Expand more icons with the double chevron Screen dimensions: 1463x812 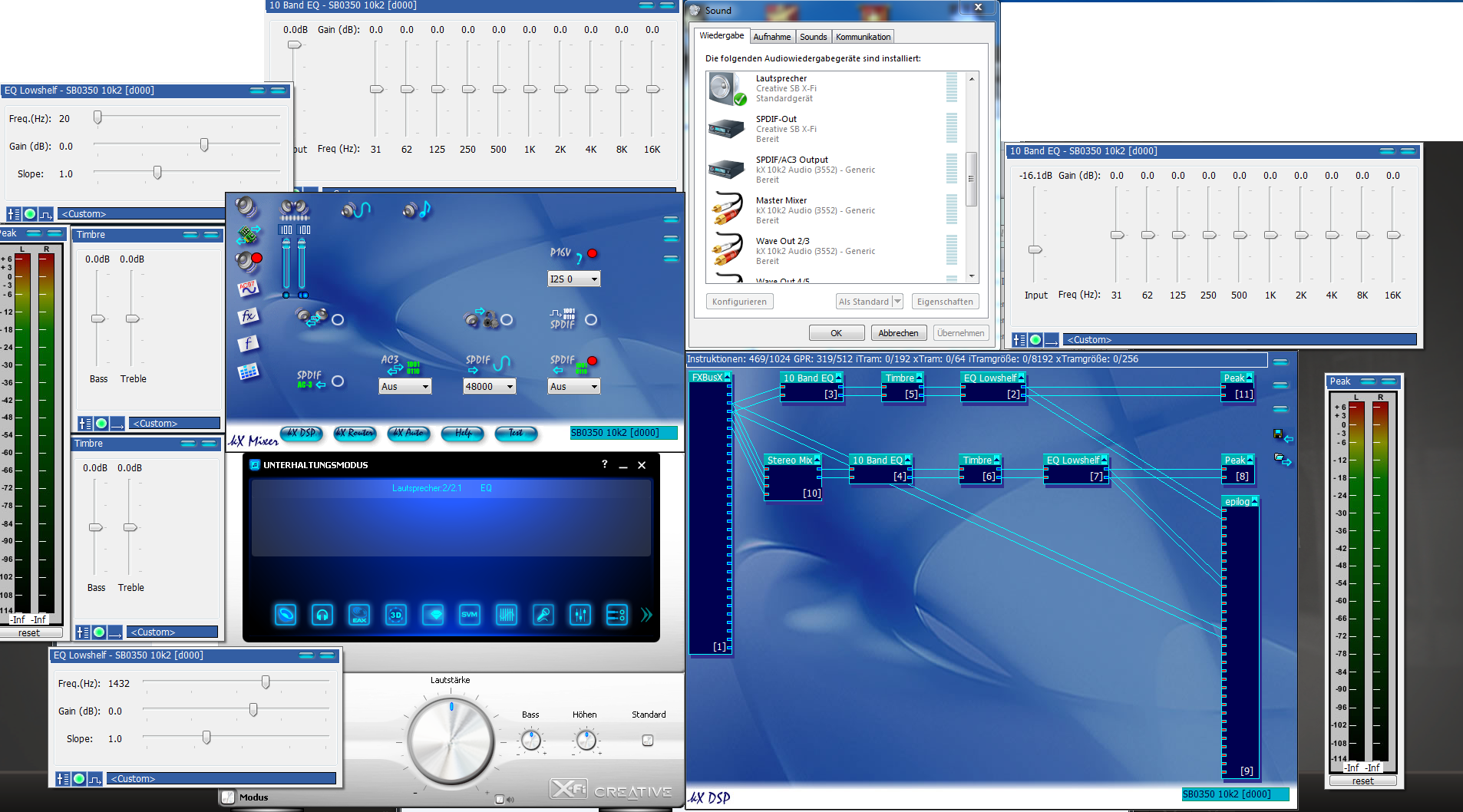(x=646, y=615)
